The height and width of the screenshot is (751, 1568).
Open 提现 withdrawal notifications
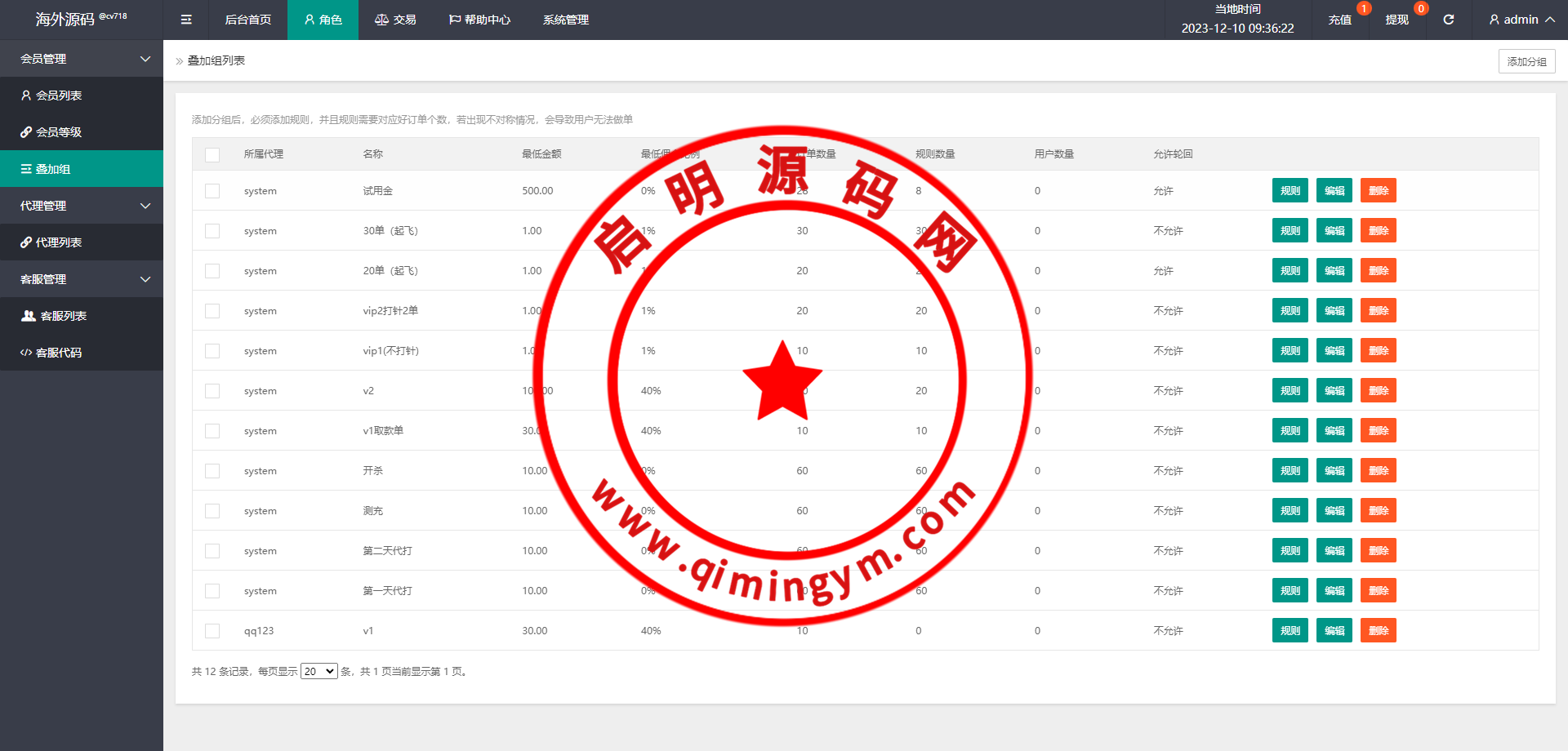click(x=1396, y=20)
